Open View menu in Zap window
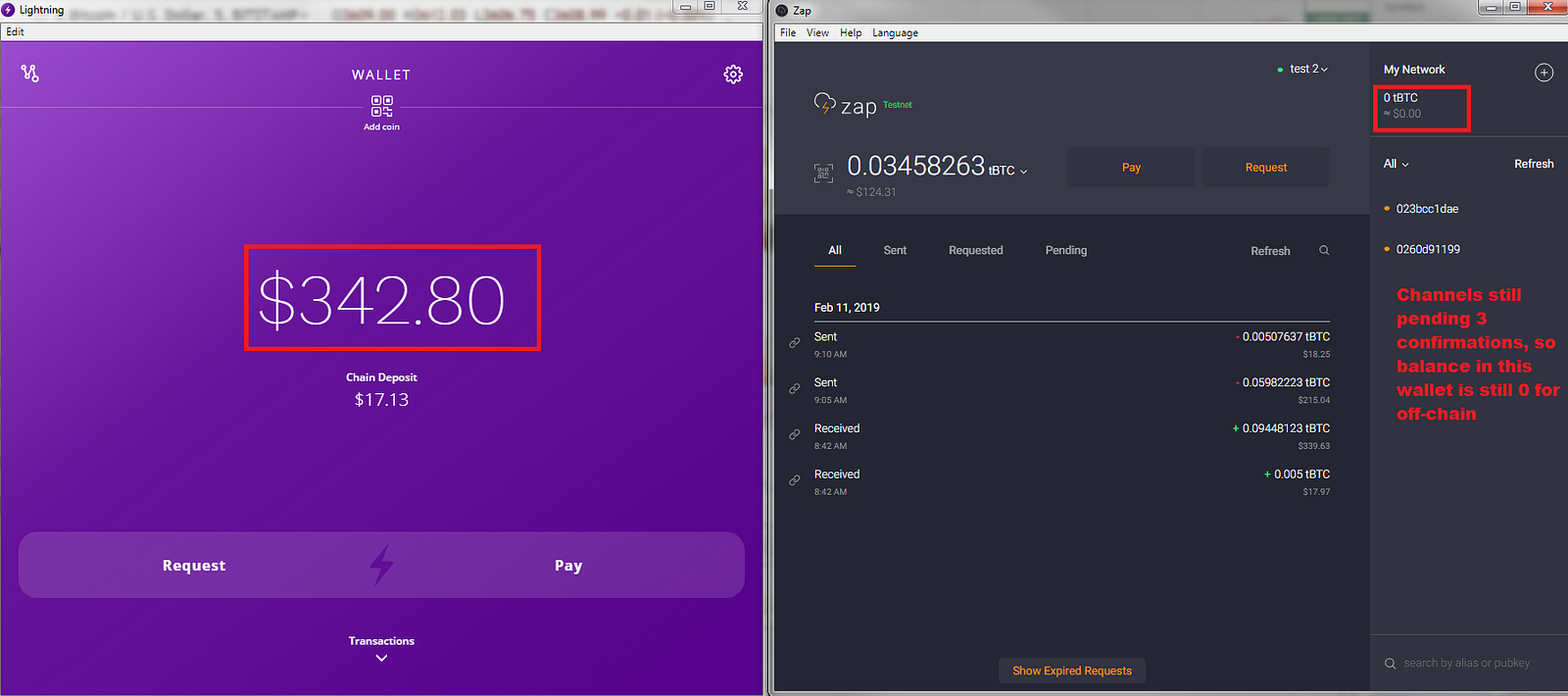Screen dimensions: 1568x696 (x=817, y=32)
